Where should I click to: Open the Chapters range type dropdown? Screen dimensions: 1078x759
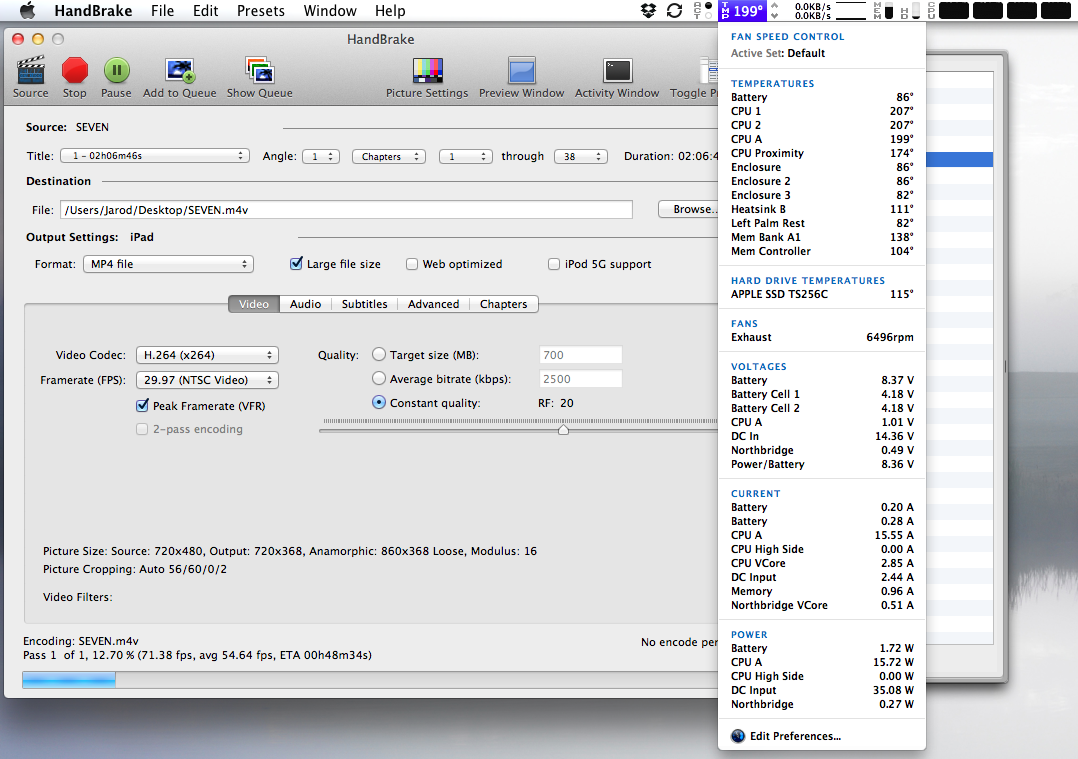[389, 157]
